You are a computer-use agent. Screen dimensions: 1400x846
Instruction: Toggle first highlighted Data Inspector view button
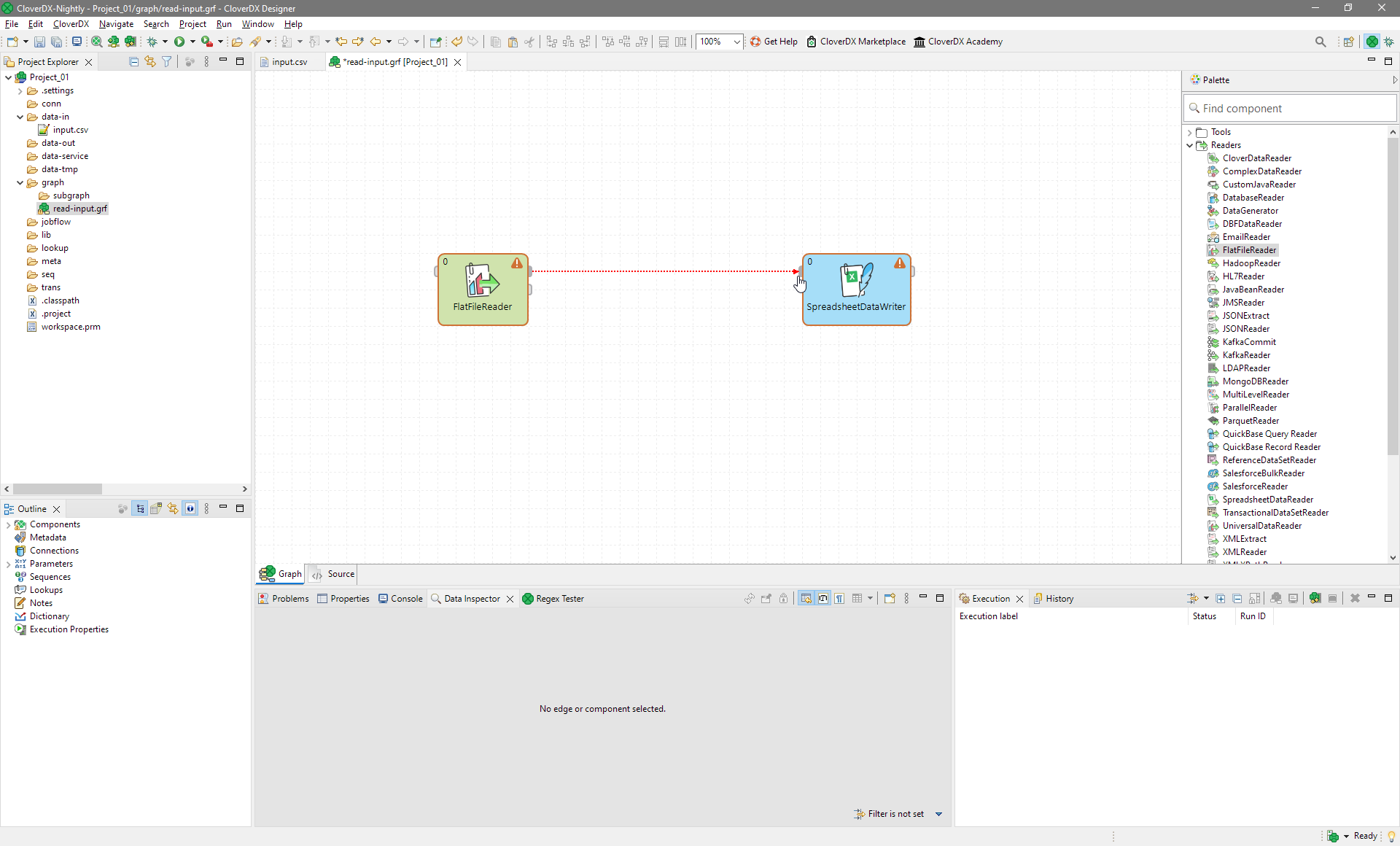(806, 599)
